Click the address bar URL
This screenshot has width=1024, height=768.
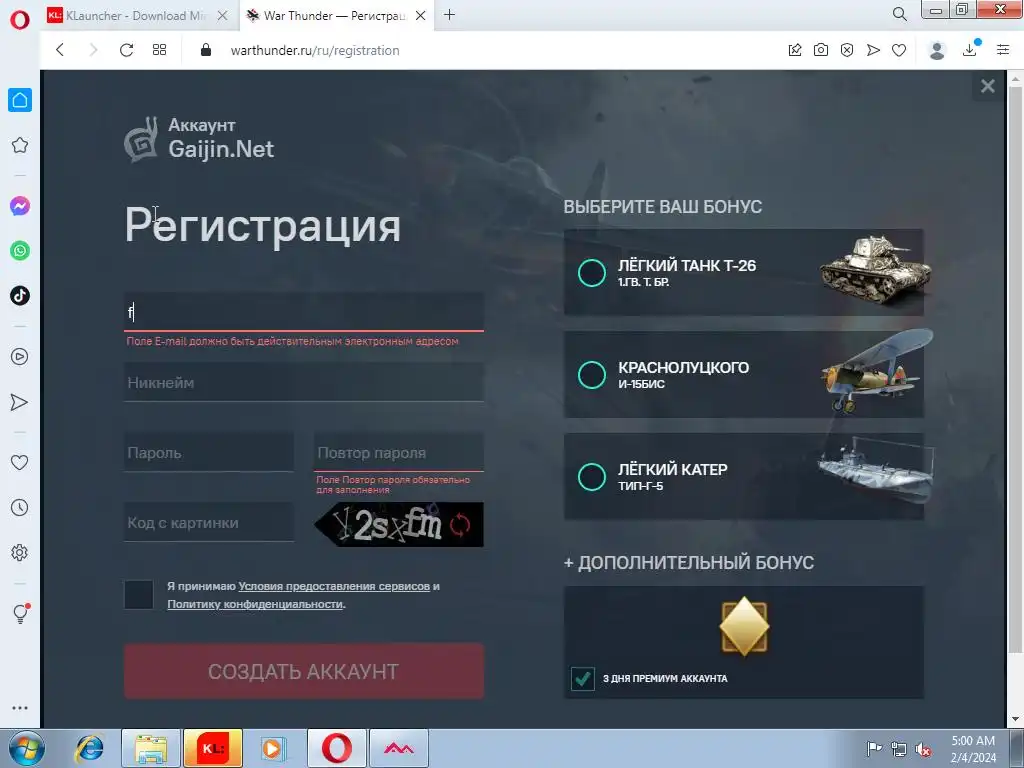coord(315,50)
